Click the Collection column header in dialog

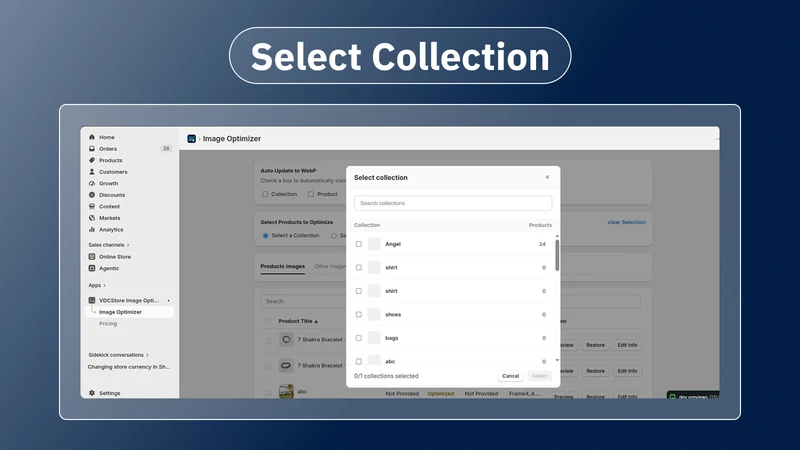pos(367,225)
